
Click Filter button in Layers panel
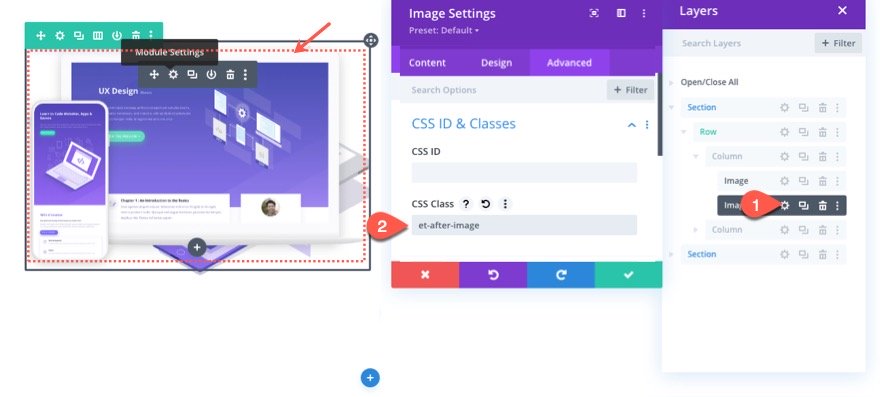tap(838, 43)
